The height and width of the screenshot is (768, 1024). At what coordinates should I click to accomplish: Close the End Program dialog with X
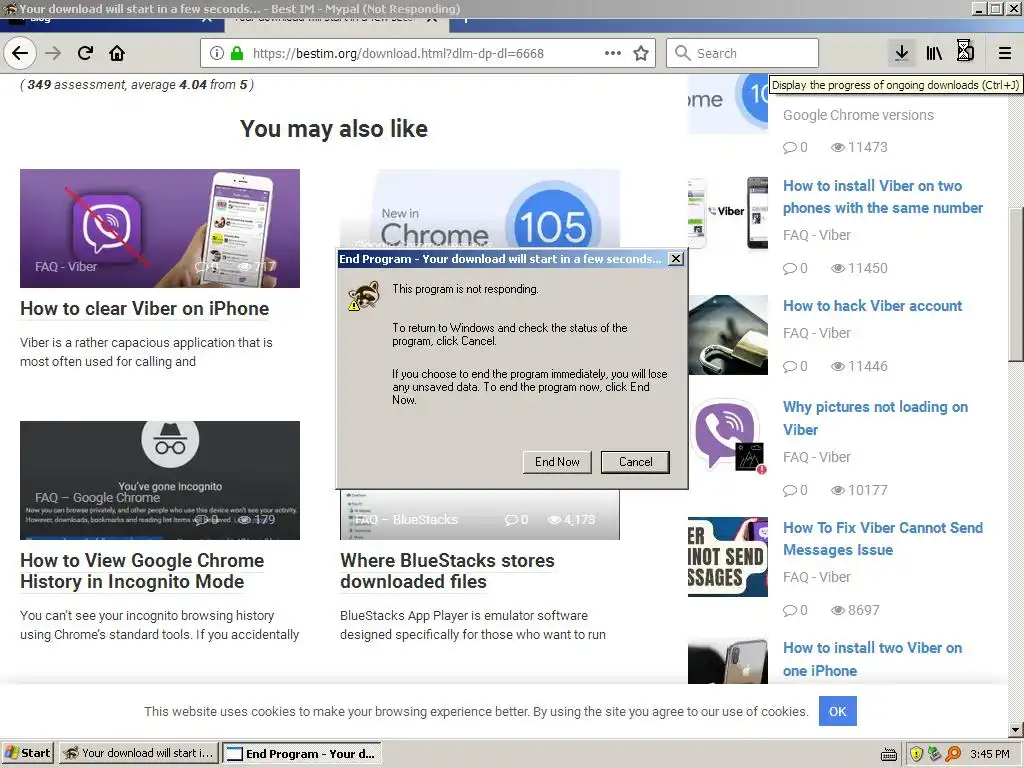[x=676, y=259]
